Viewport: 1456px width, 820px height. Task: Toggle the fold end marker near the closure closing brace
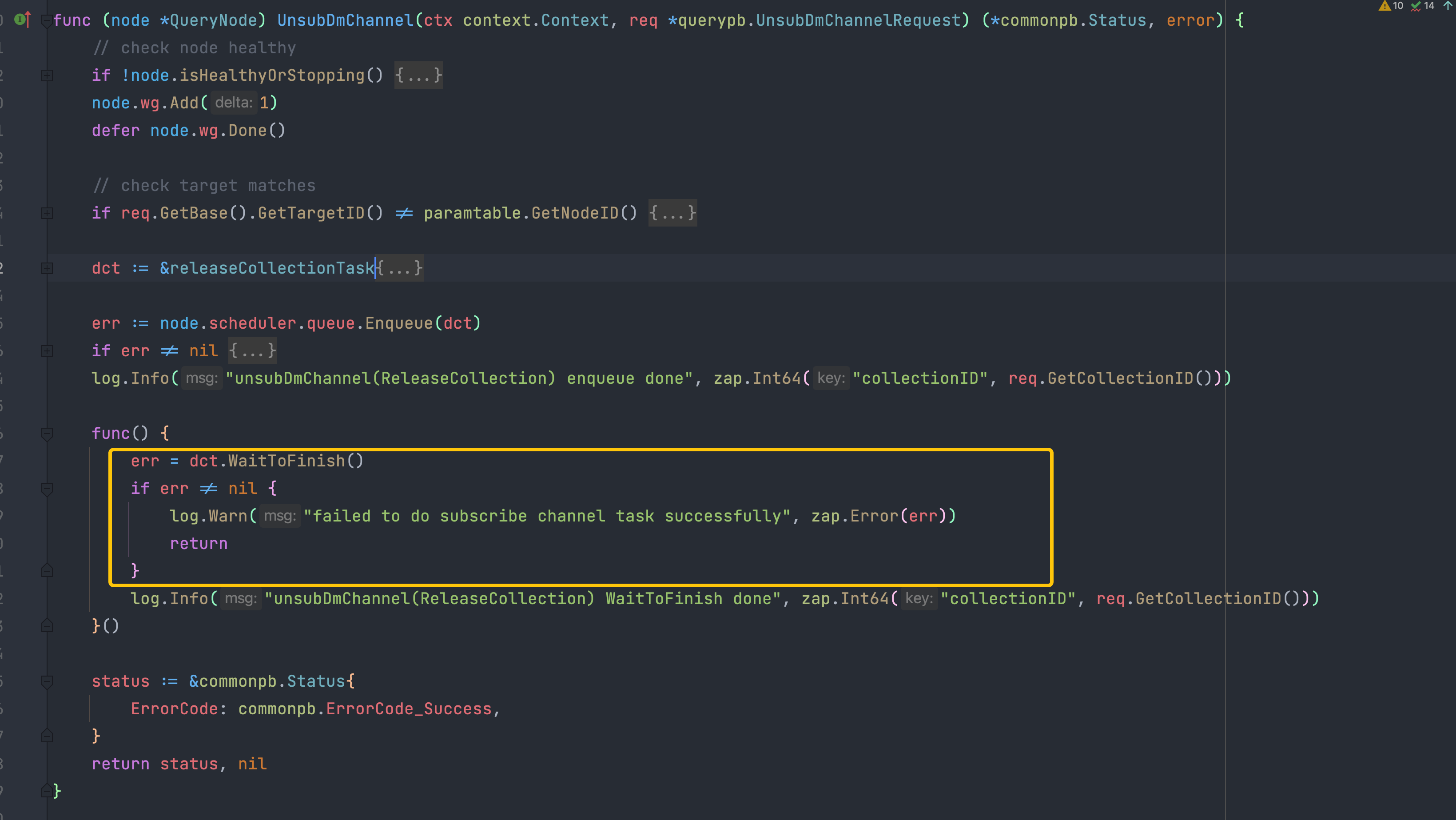(47, 625)
